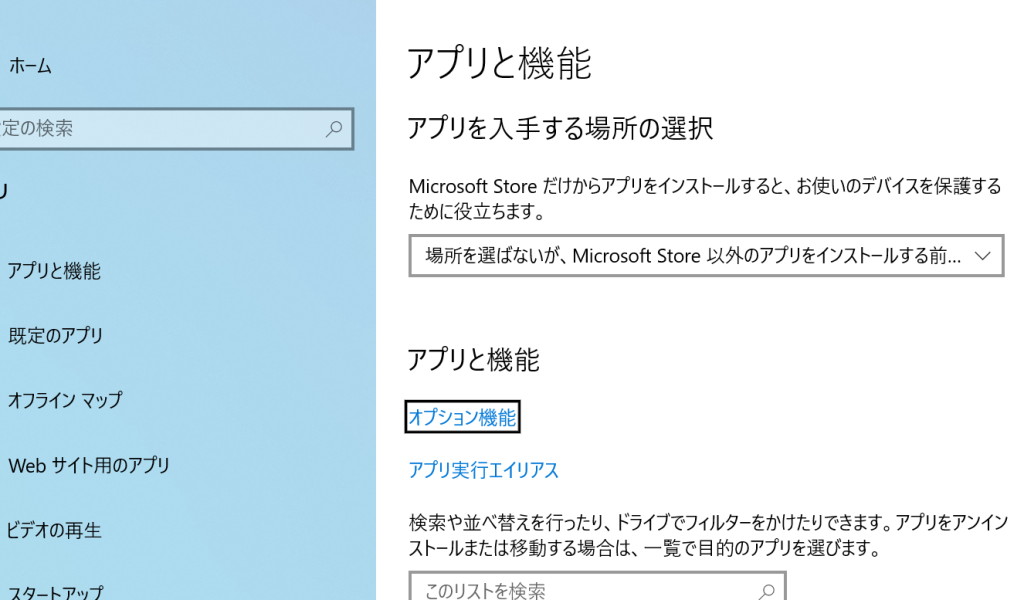Select アプリと機能 in the left sidebar
This screenshot has width=1024, height=600.
tap(54, 271)
